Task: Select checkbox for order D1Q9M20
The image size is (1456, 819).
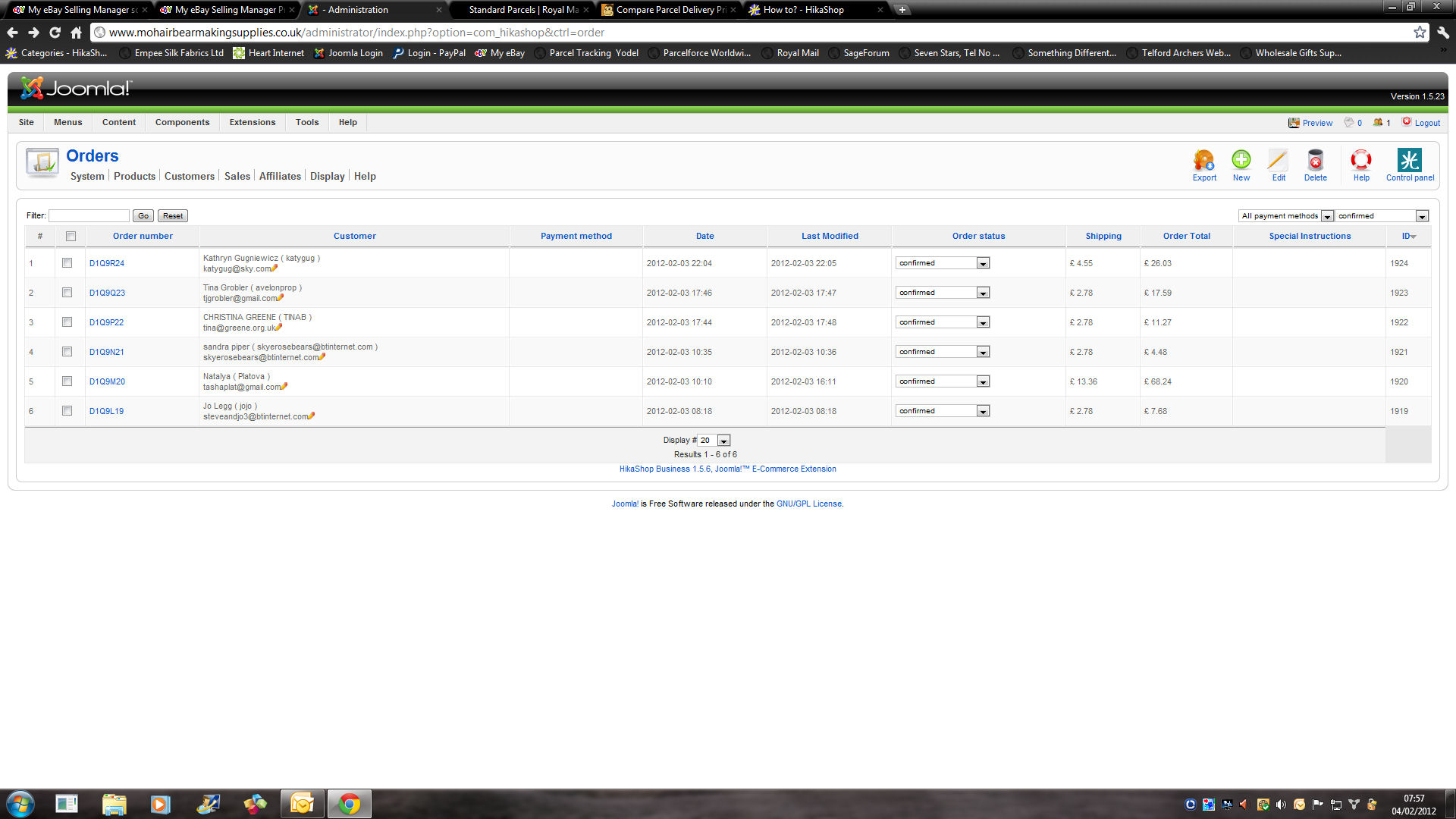Action: click(67, 381)
